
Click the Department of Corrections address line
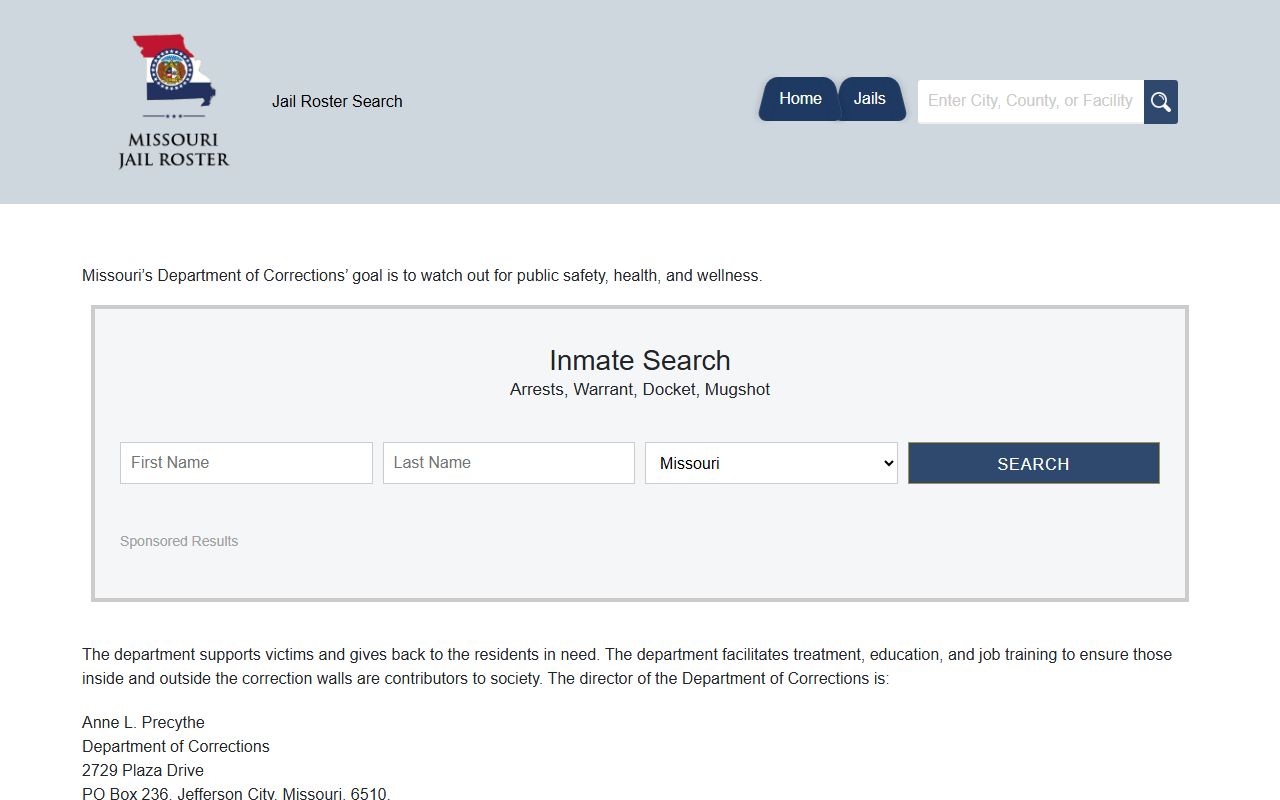(176, 746)
